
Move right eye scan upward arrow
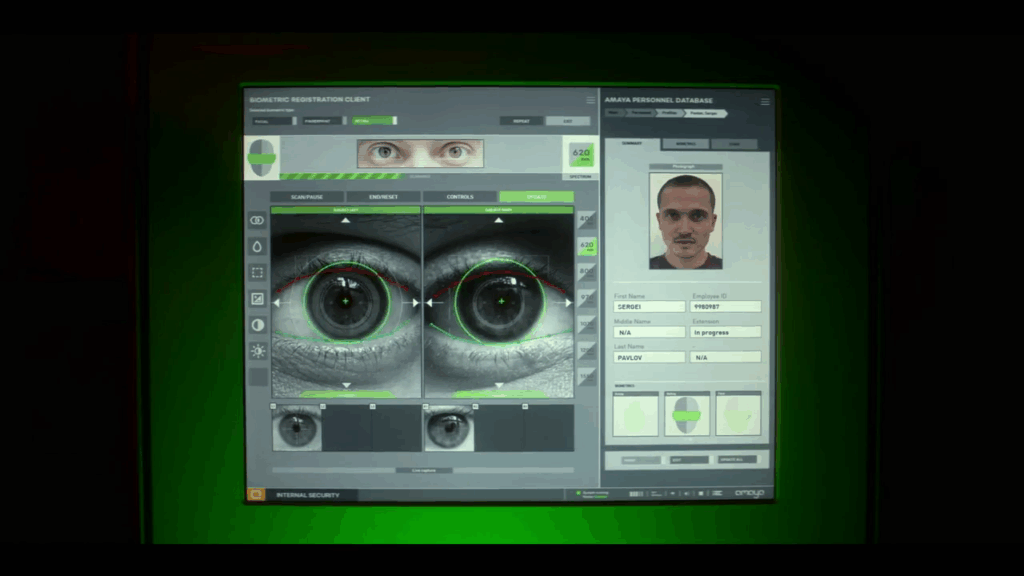[x=499, y=221]
